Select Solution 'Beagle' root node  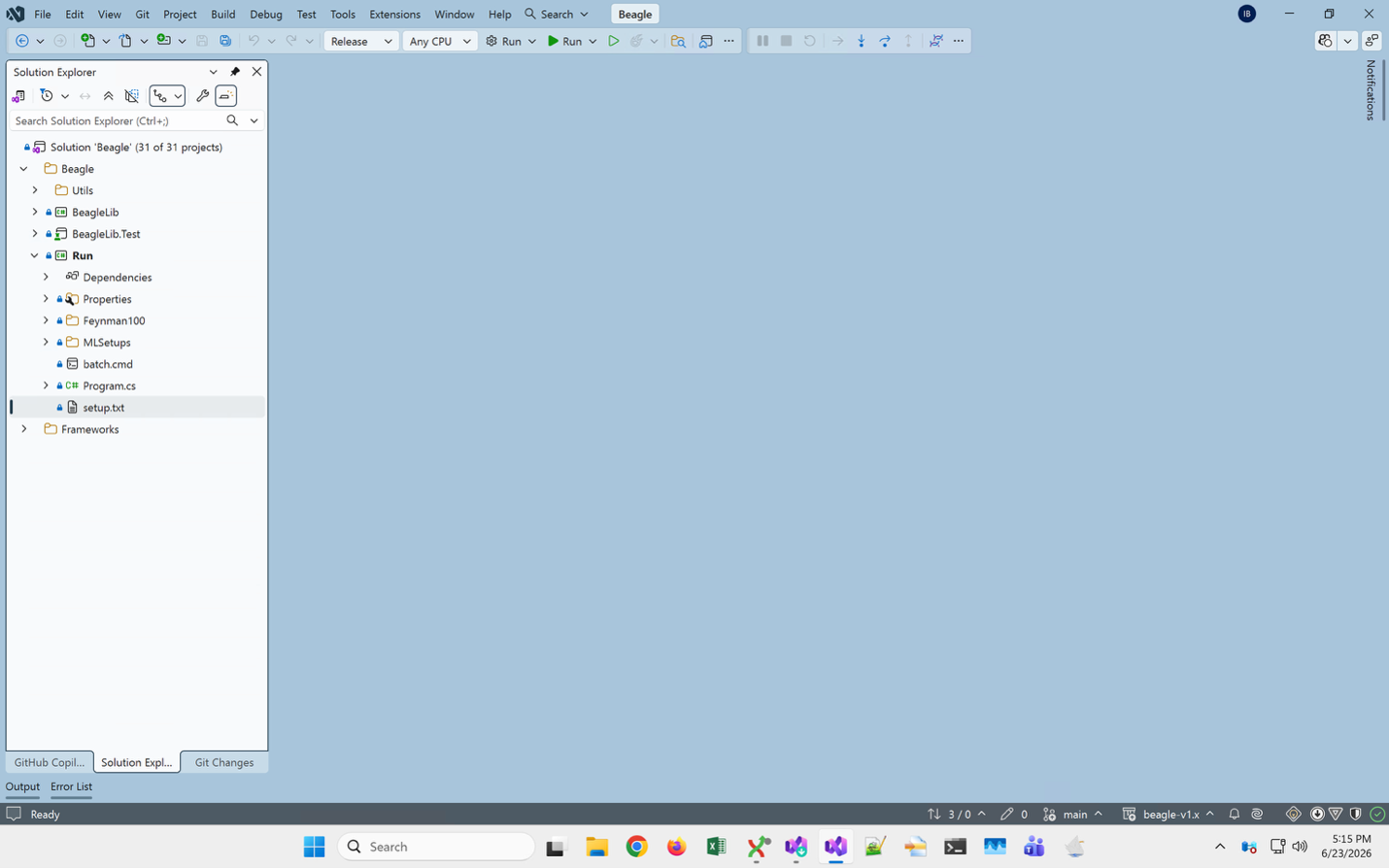coord(137,147)
